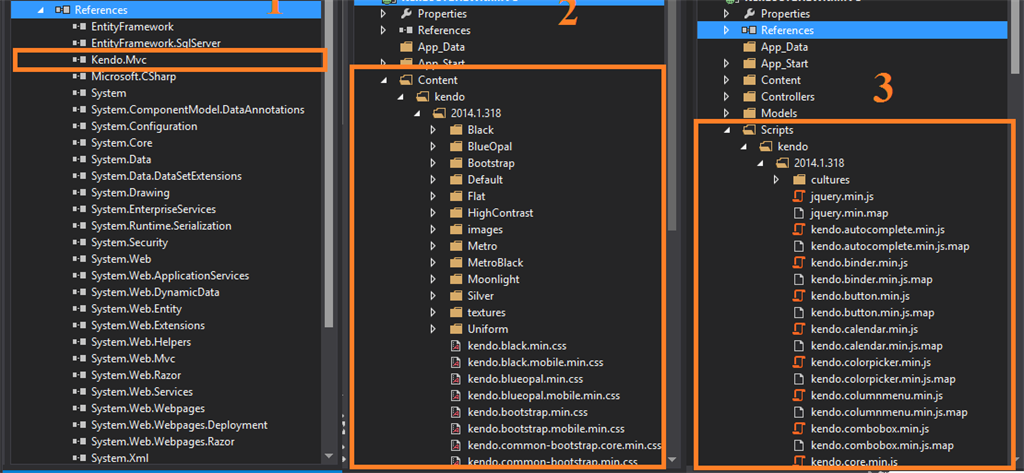This screenshot has height=473, width=1024.
Task: Select "System.ComponentModel.DataAnnotations" reference
Action: tap(197, 110)
